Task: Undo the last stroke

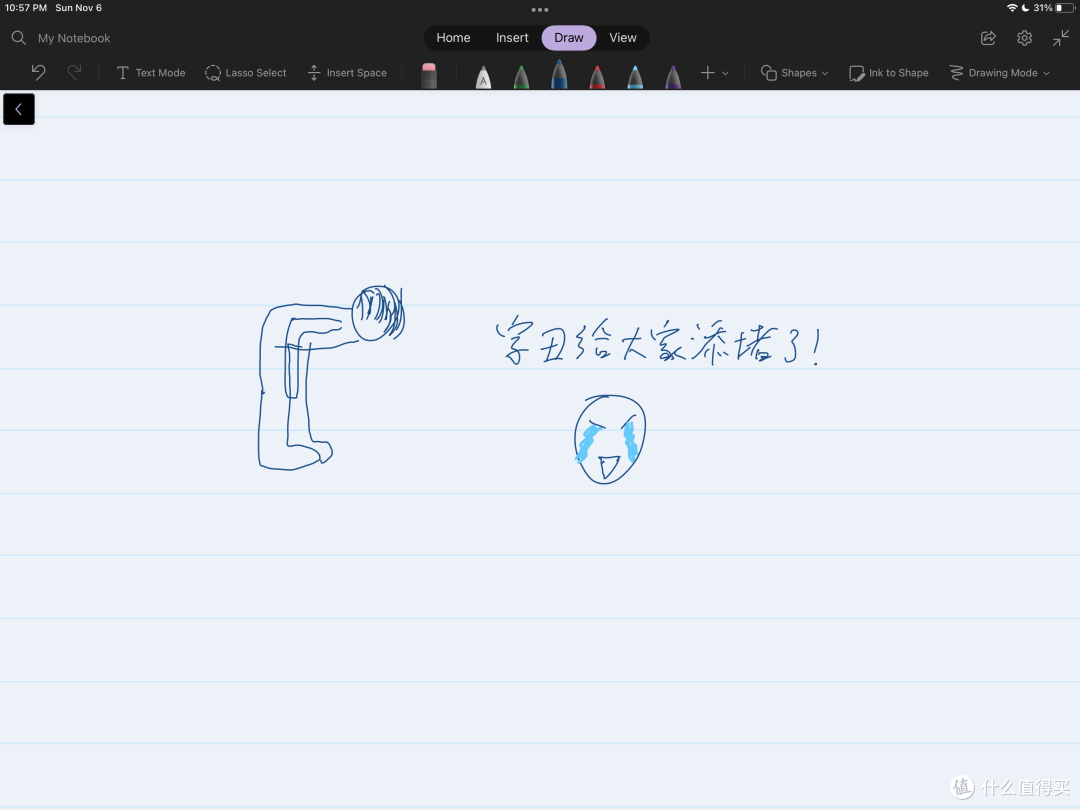Action: [39, 72]
